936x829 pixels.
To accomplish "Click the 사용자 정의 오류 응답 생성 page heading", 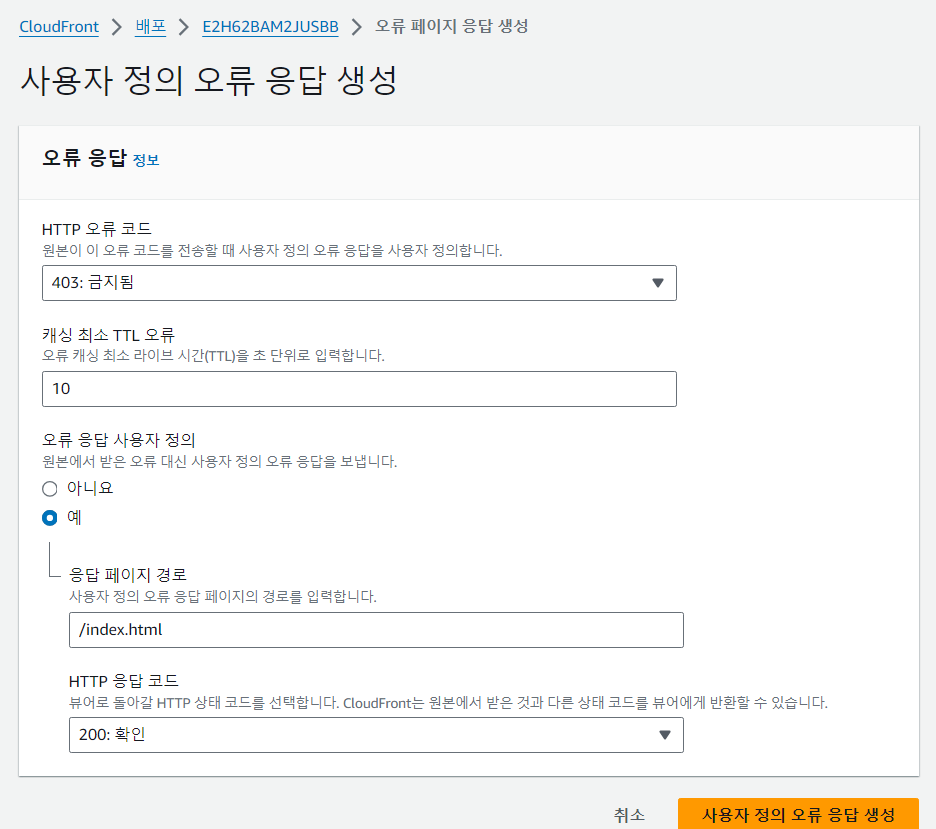I will [209, 81].
